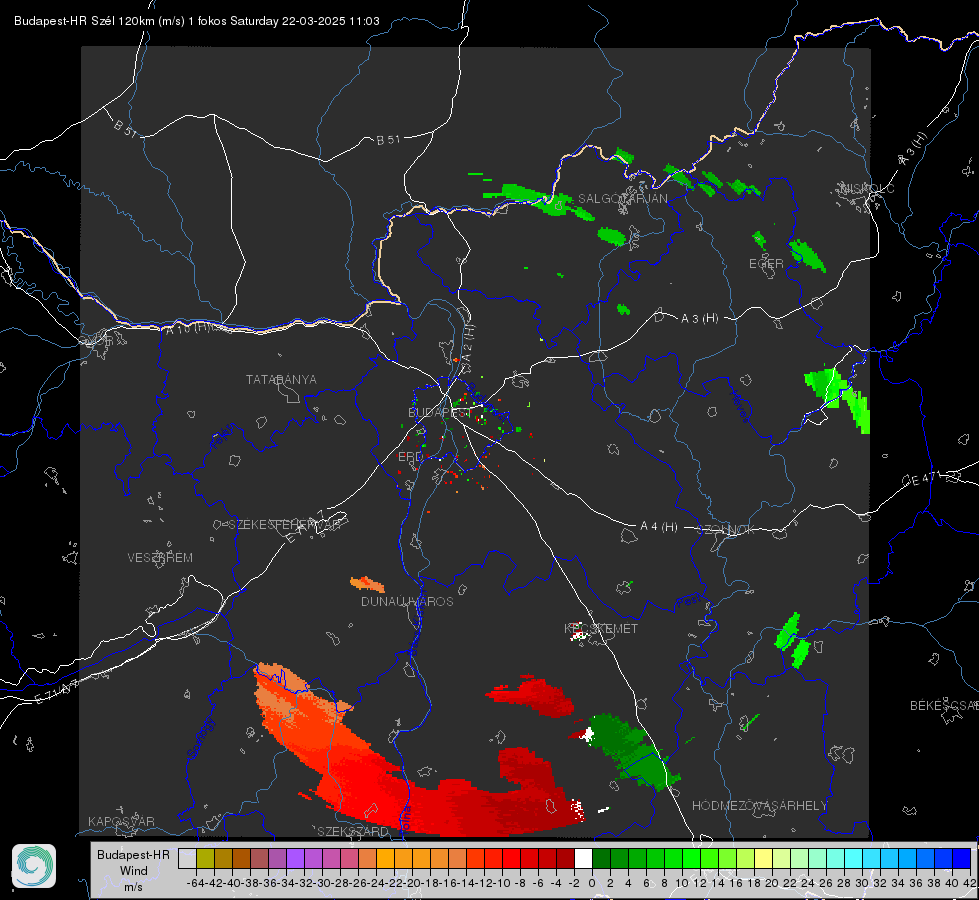Viewport: 979px width, 900px height.
Task: Click the blue Tolna county label
Action: 406,819
